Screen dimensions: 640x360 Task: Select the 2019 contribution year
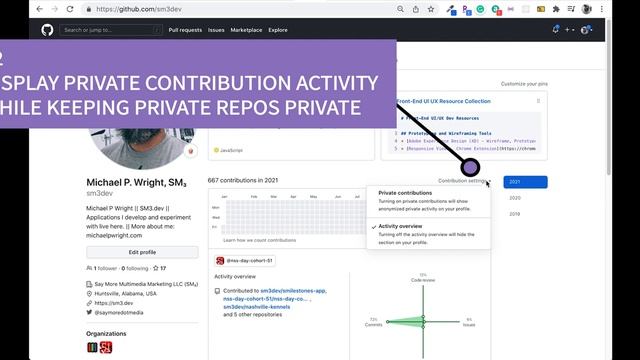(x=515, y=214)
